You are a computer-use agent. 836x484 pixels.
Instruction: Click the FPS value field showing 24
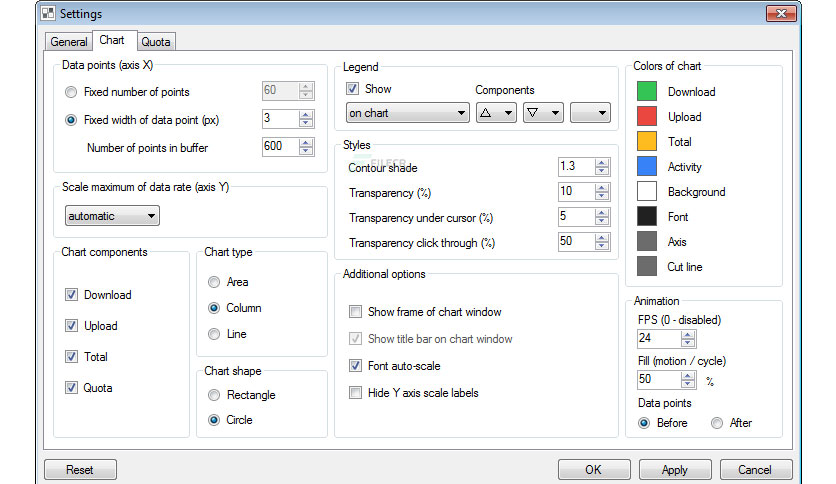coord(659,338)
